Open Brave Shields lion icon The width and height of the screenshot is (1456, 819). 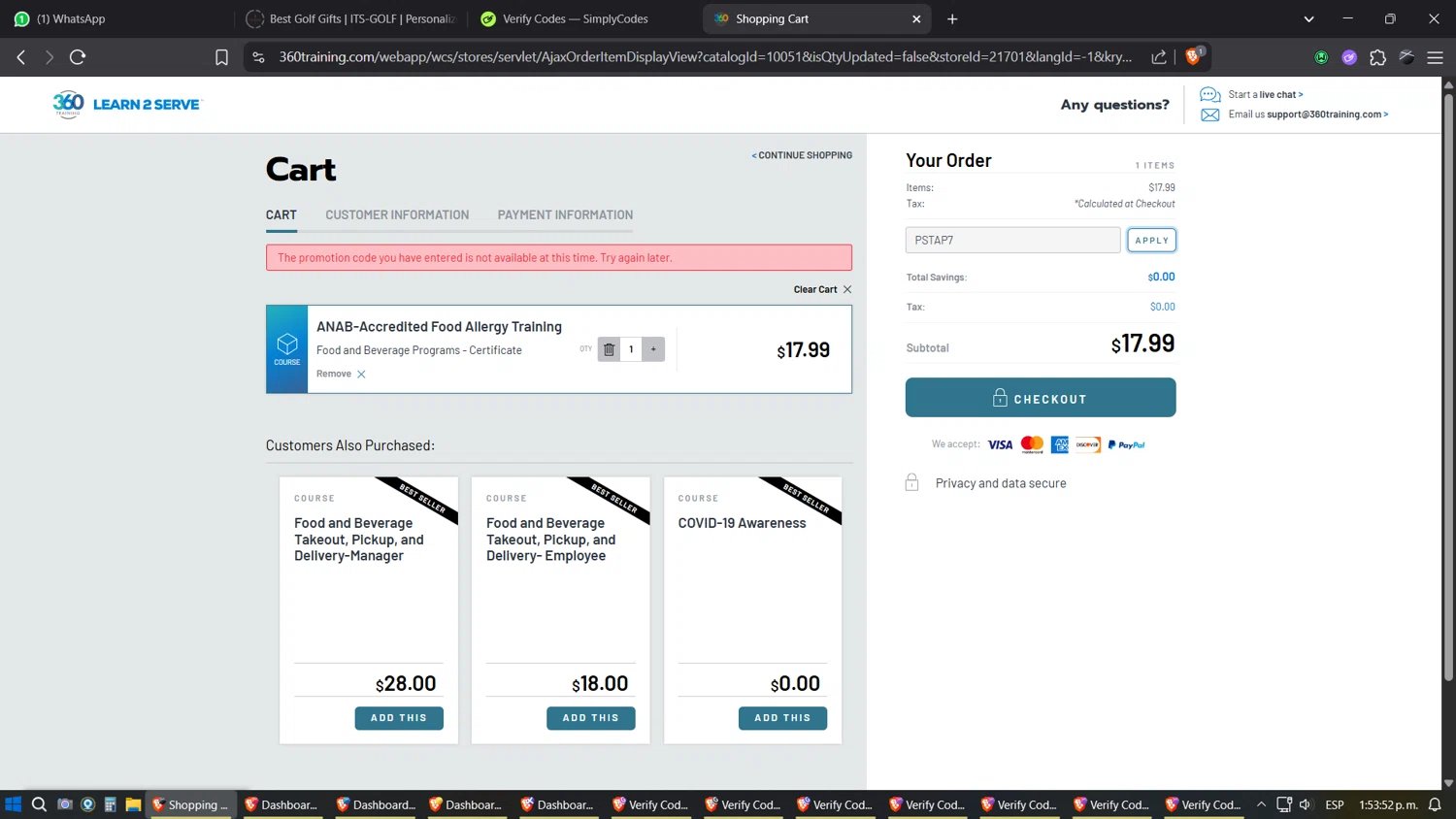1193,56
